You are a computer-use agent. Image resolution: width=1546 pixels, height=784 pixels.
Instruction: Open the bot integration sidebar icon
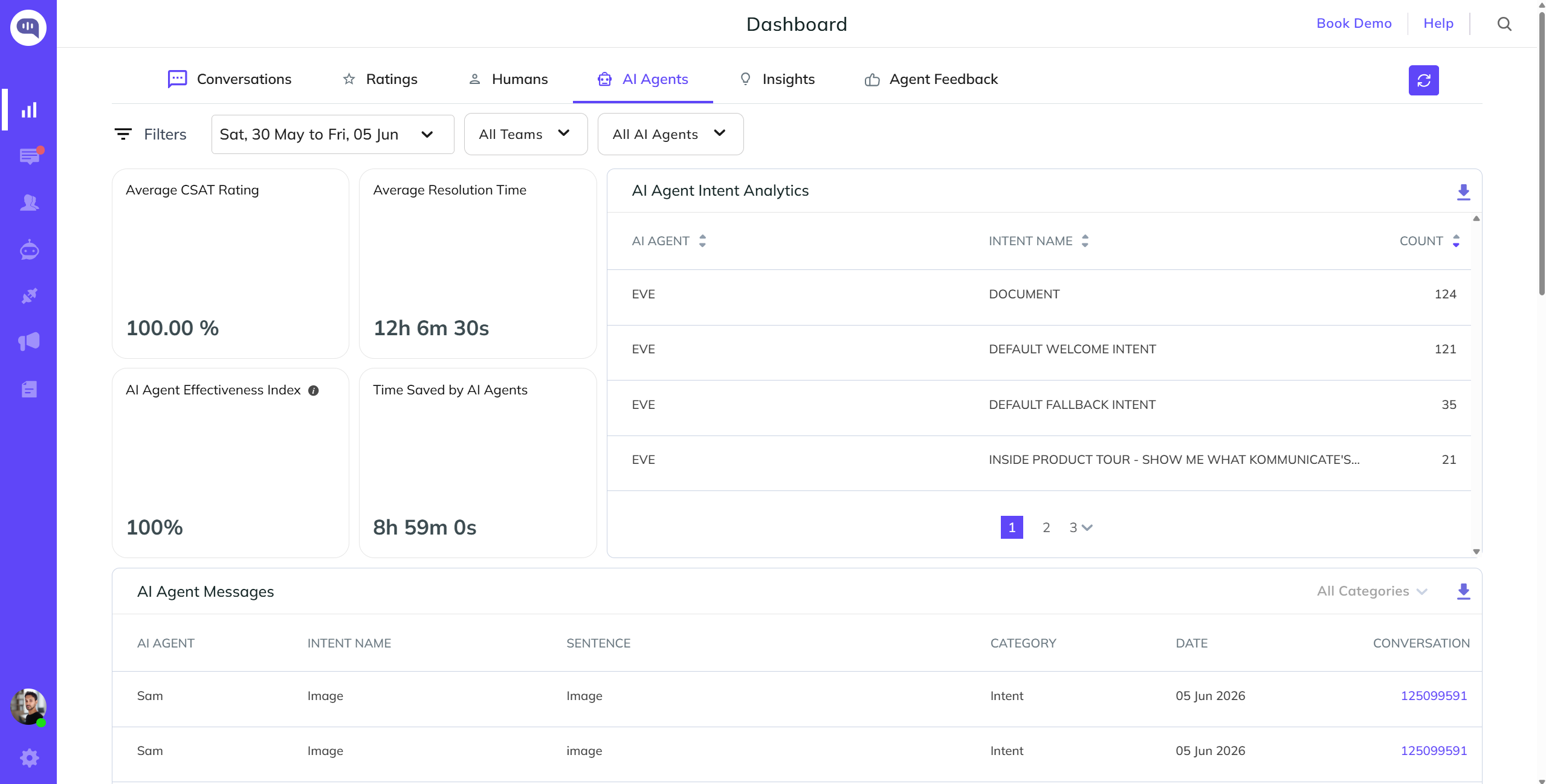(x=29, y=249)
